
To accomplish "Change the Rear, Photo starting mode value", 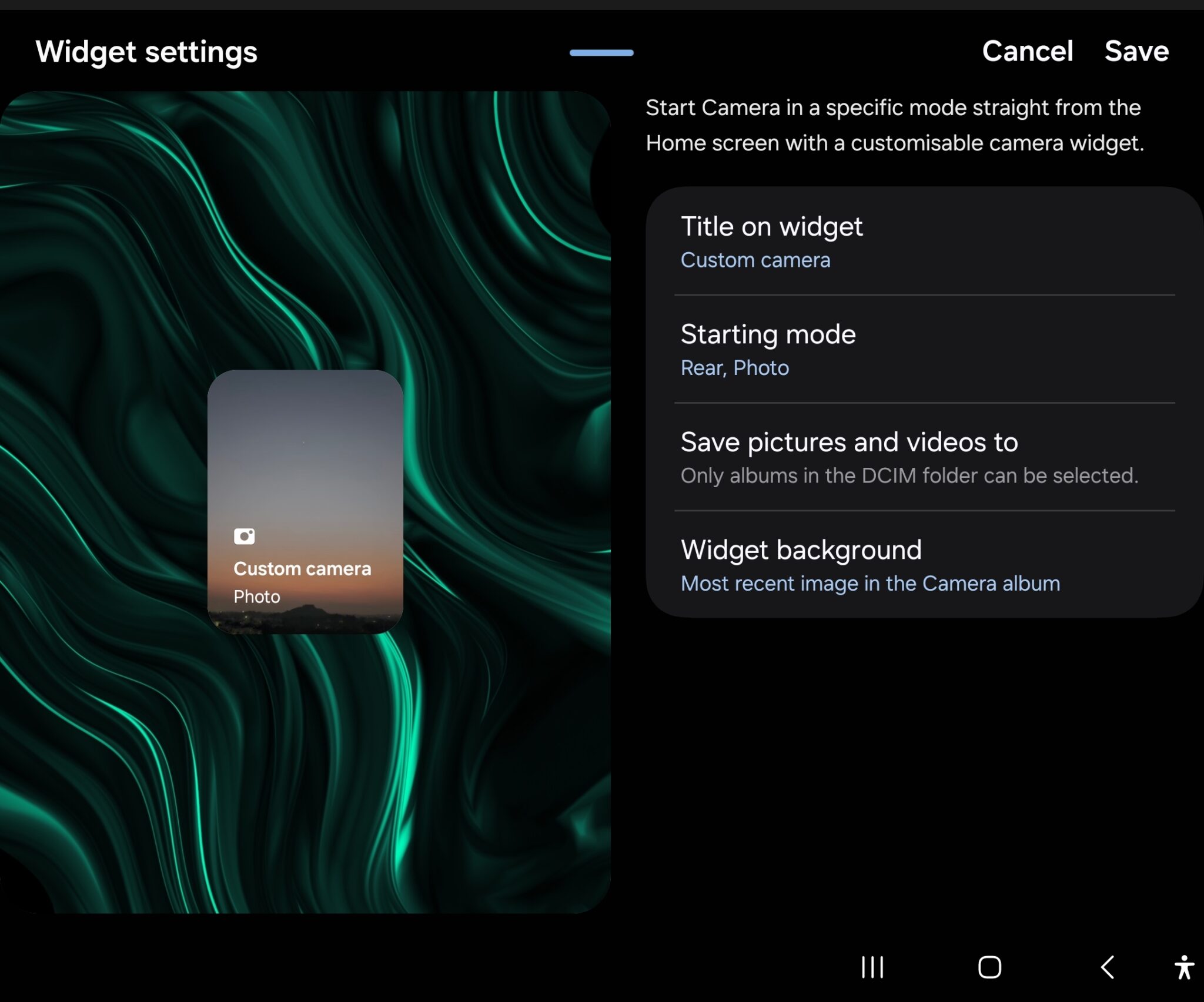I will 735,367.
